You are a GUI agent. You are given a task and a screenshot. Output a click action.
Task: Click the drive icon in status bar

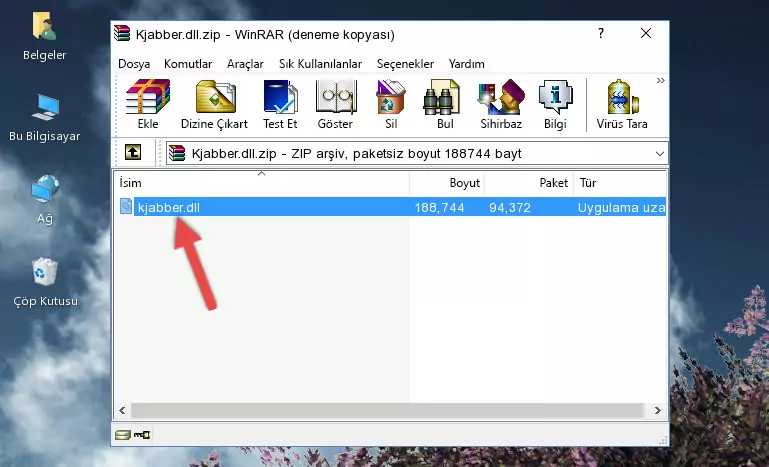pos(123,435)
